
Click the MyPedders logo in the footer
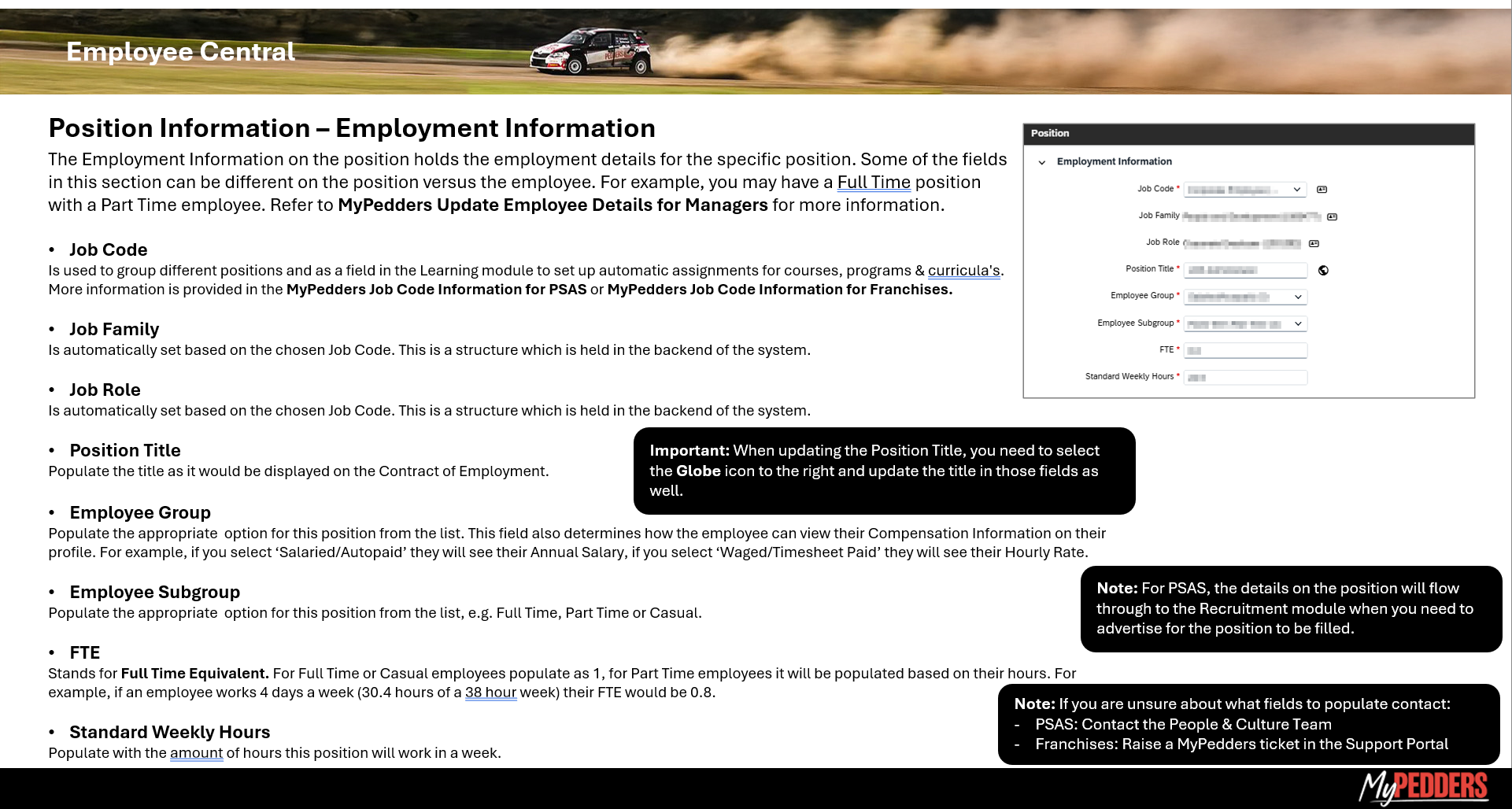click(x=1423, y=787)
